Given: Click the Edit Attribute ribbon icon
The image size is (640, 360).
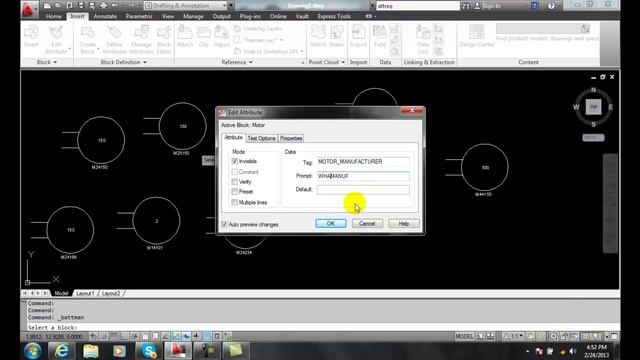Looking at the screenshot, I should (56, 32).
